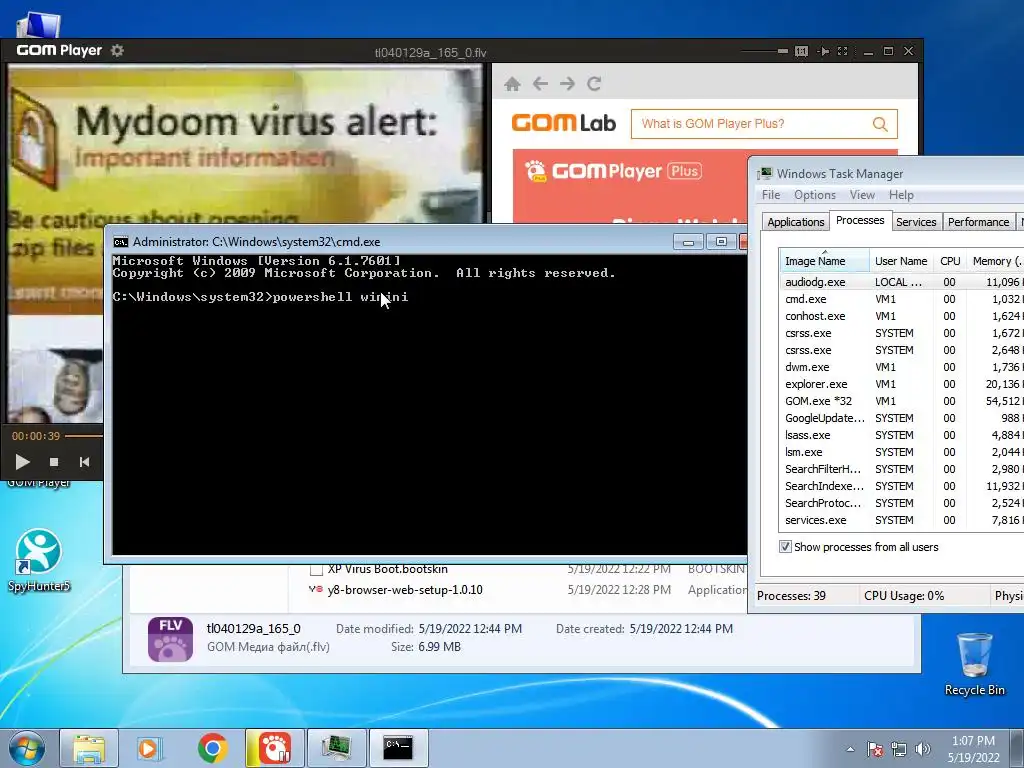This screenshot has height=768, width=1024.
Task: Switch to the cmd window from the taskbar
Action: (398, 748)
